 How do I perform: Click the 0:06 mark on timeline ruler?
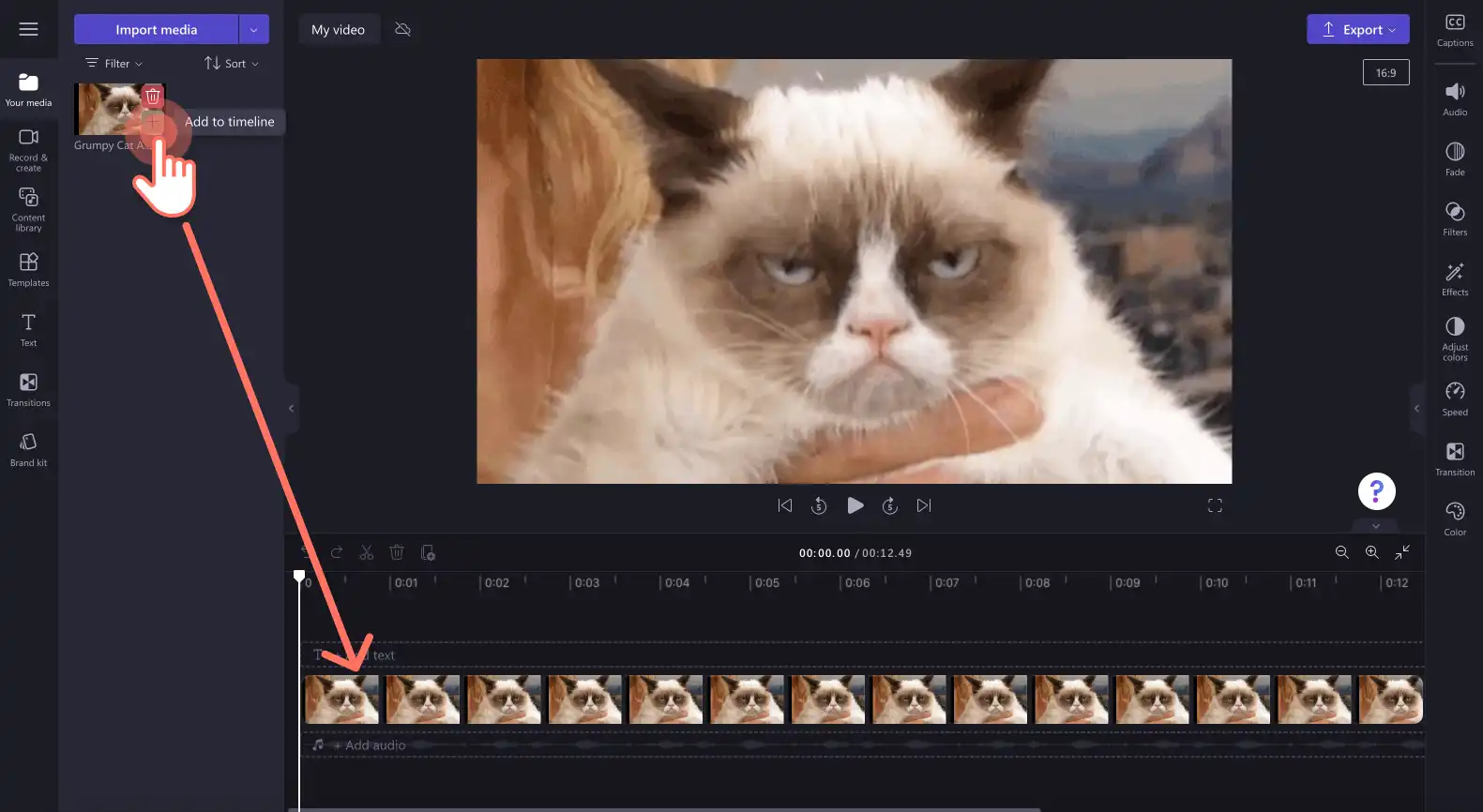pyautogui.click(x=857, y=582)
